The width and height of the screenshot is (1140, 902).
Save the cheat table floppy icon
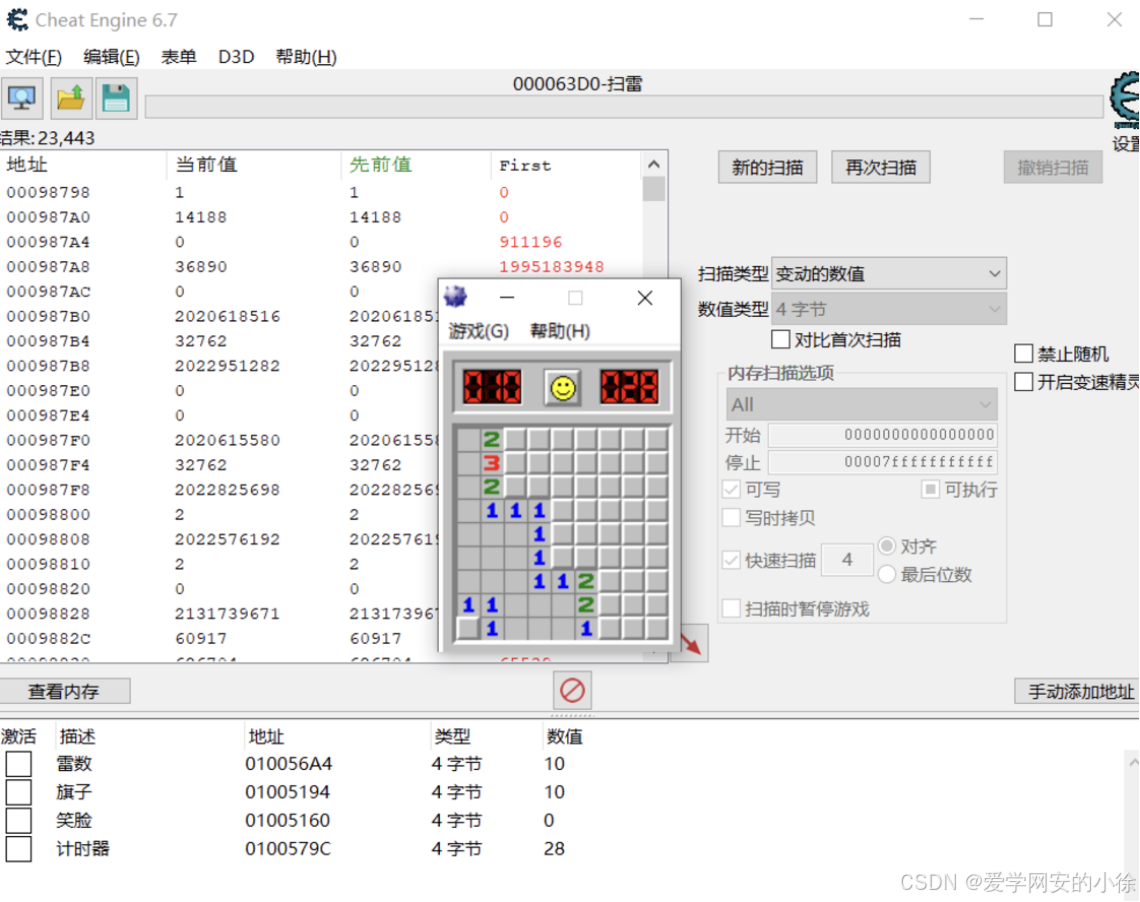[x=116, y=98]
